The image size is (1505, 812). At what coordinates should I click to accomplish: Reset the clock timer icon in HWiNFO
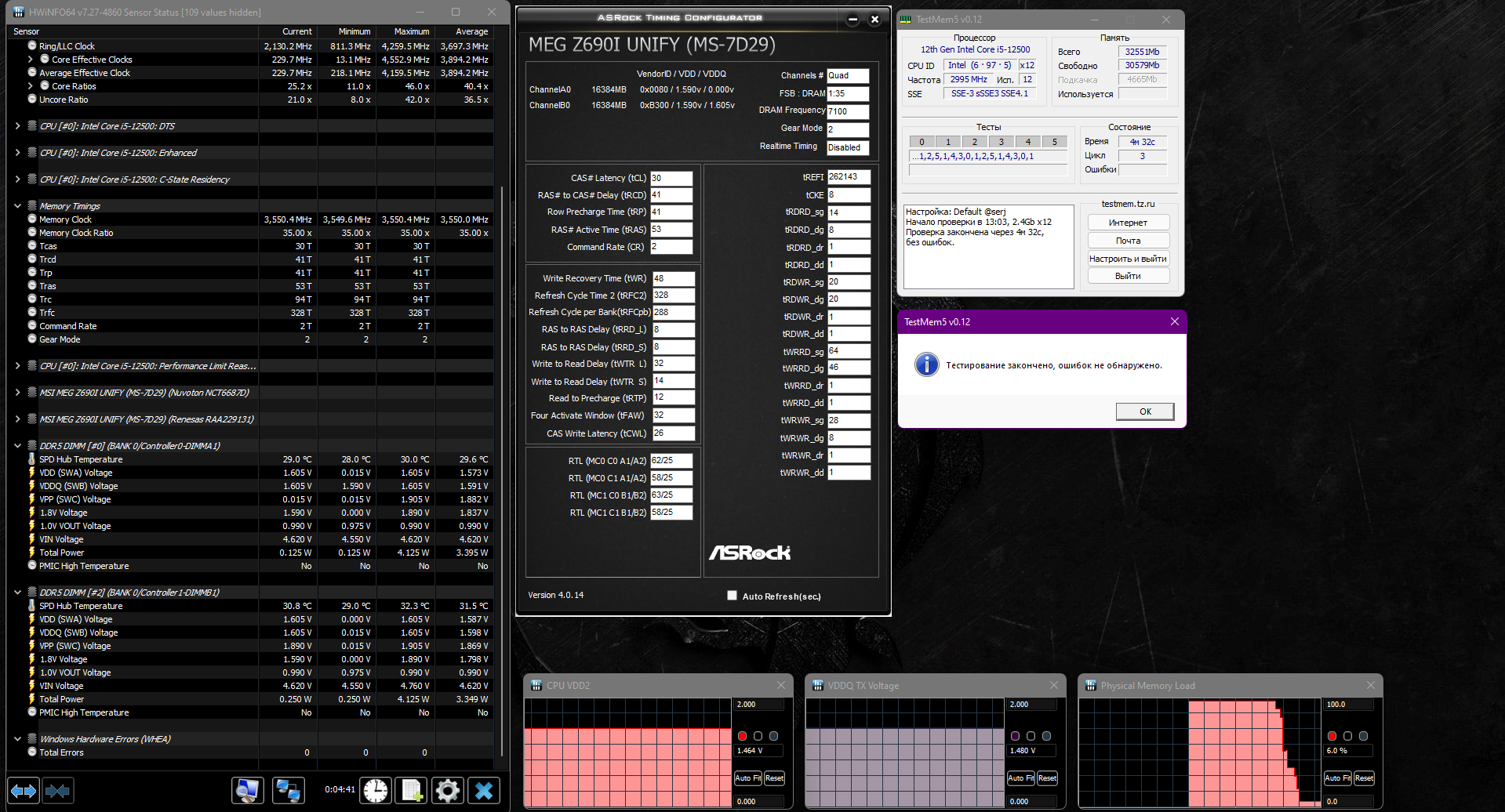[376, 791]
